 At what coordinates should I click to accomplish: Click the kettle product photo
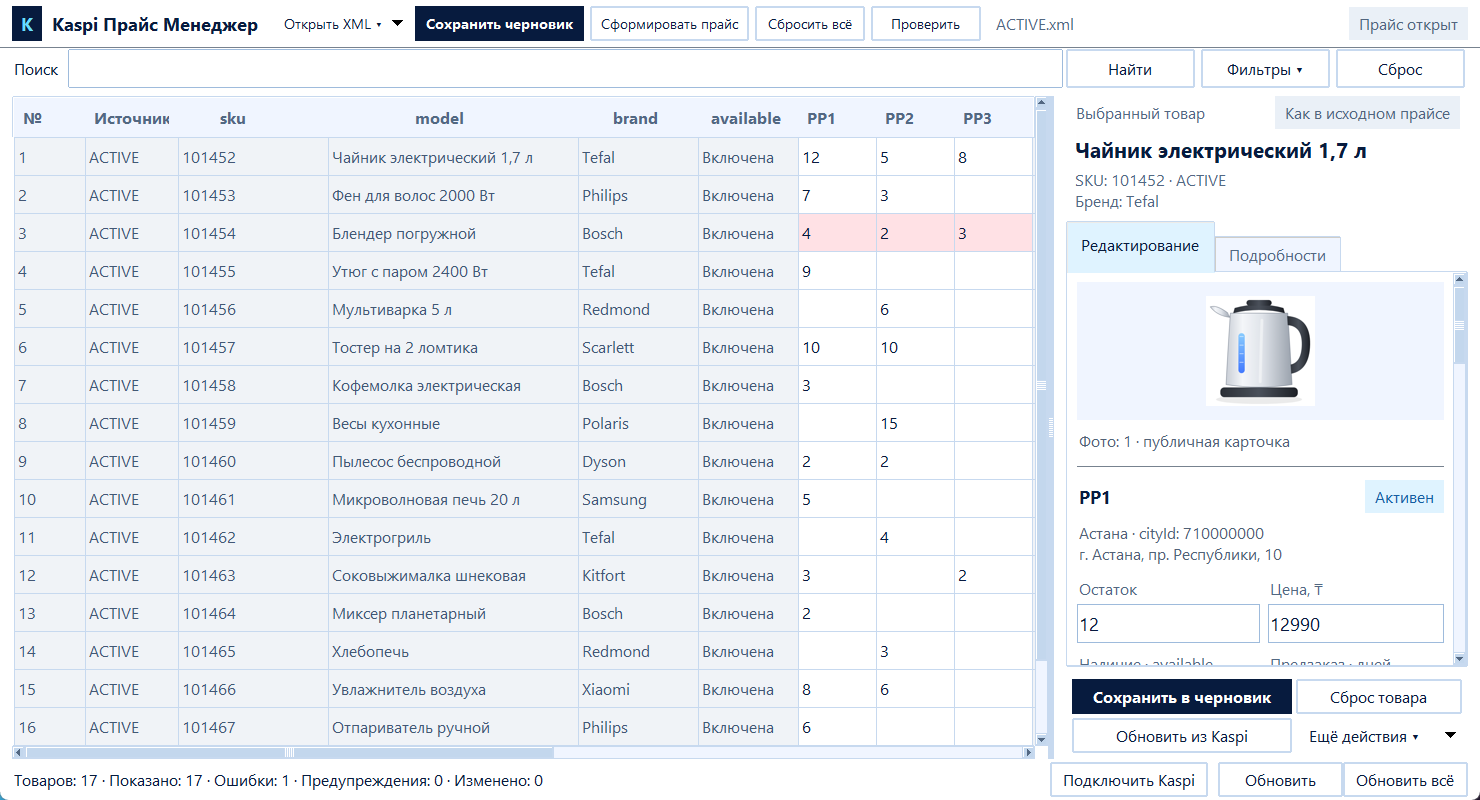(x=1260, y=350)
